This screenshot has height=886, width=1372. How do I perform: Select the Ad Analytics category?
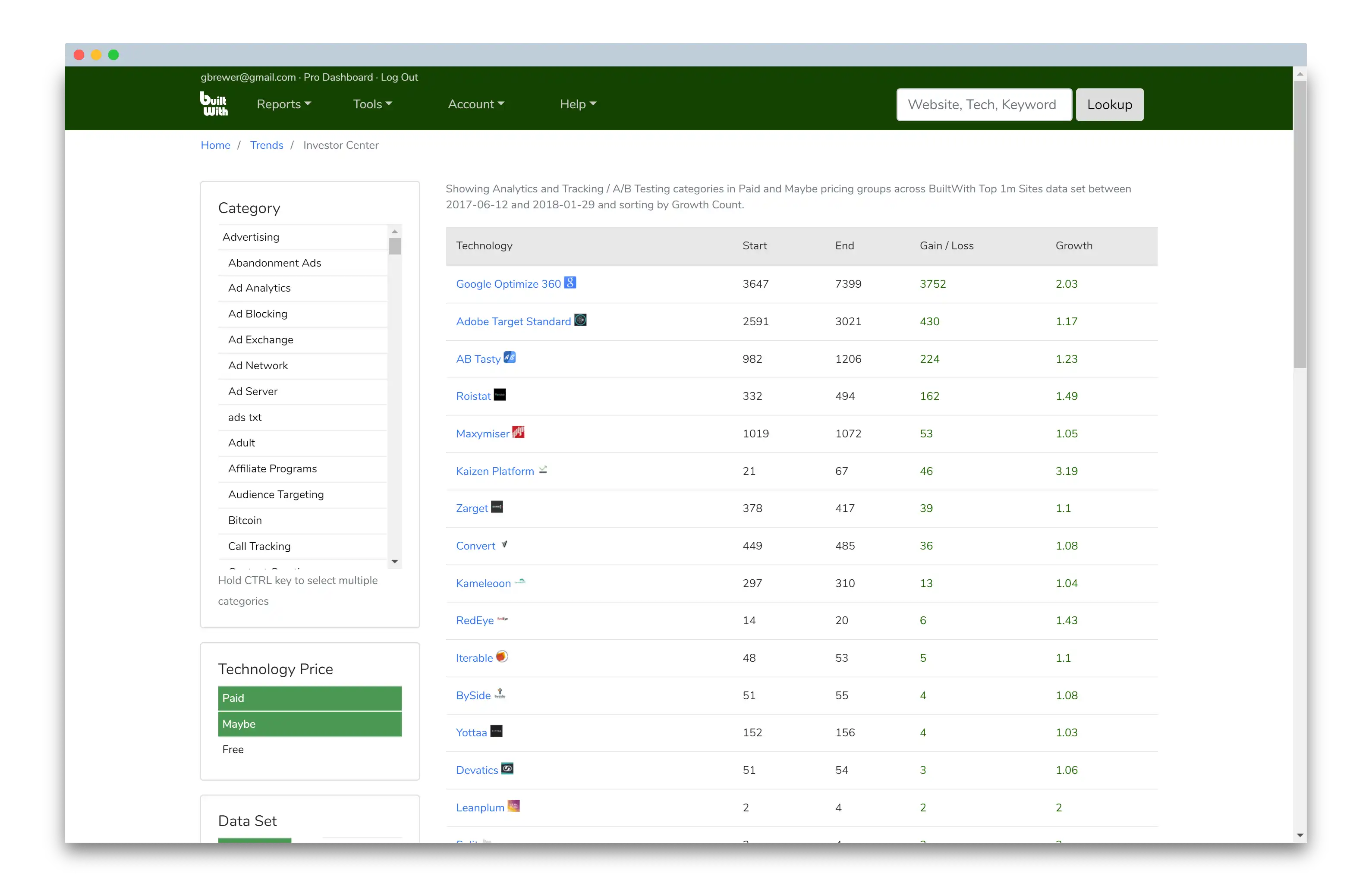click(302, 288)
